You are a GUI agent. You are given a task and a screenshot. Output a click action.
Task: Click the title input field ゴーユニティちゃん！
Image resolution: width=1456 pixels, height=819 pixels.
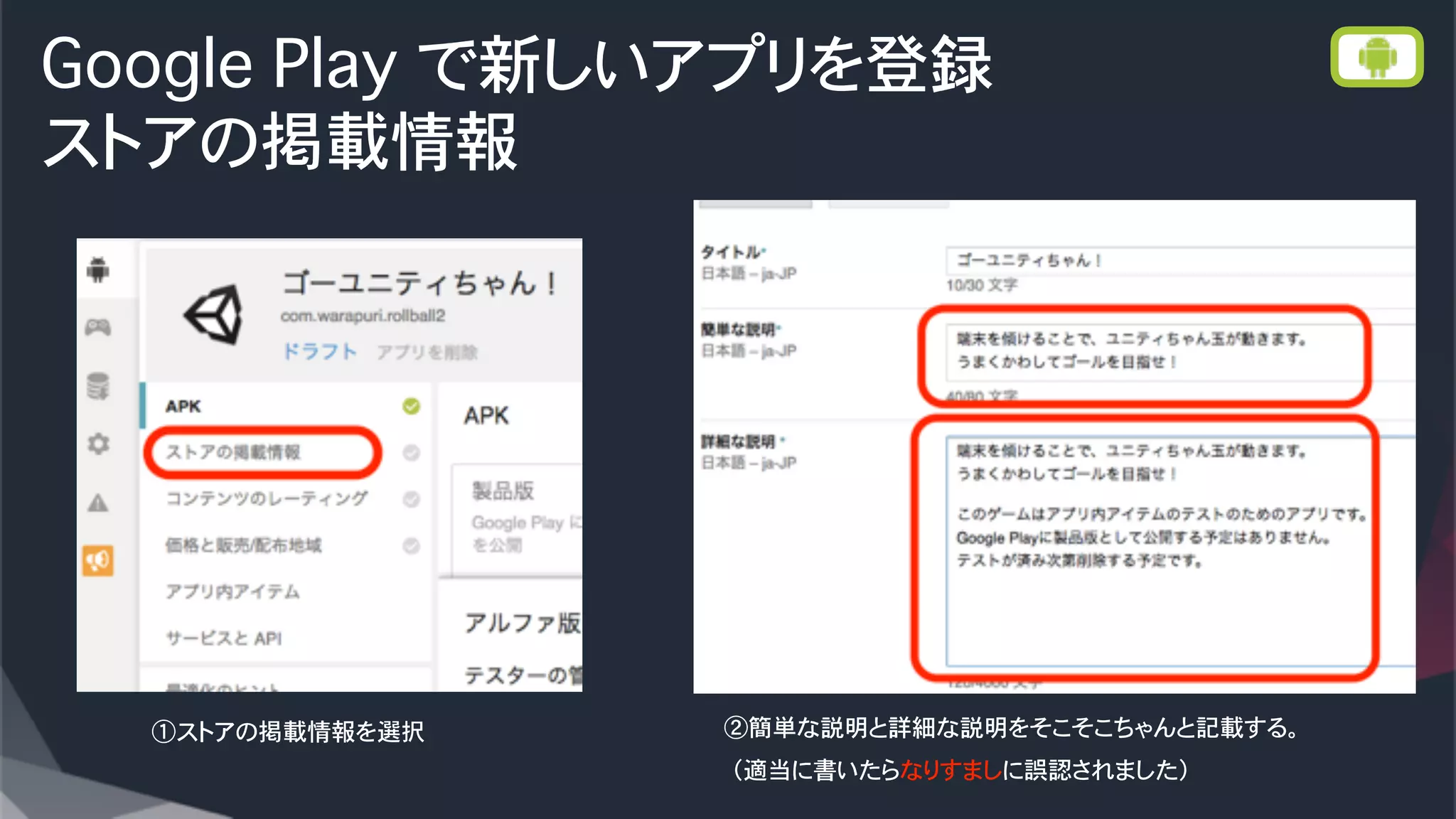click(x=1181, y=261)
